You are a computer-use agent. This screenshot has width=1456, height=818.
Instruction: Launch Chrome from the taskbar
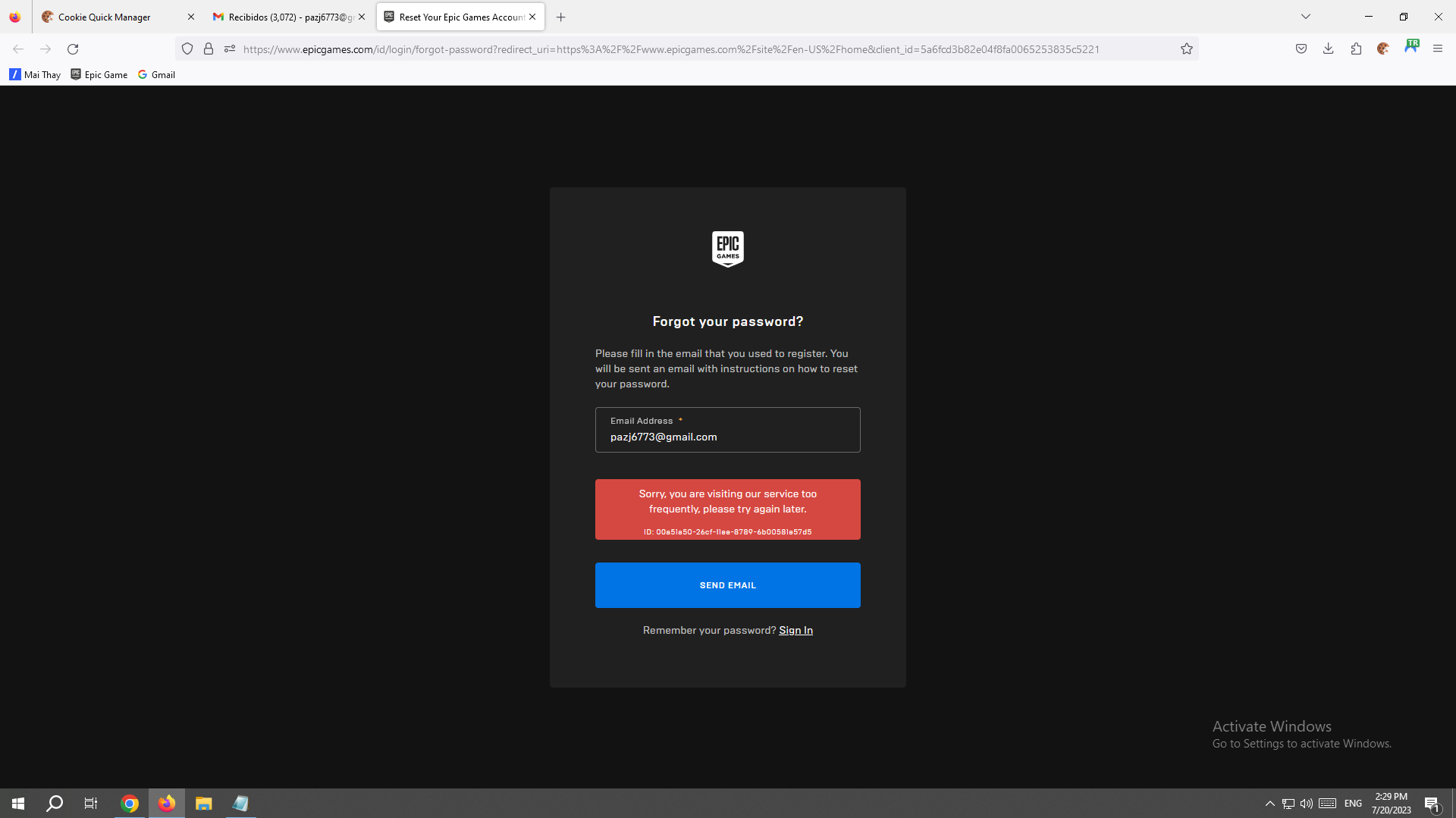pyautogui.click(x=130, y=804)
